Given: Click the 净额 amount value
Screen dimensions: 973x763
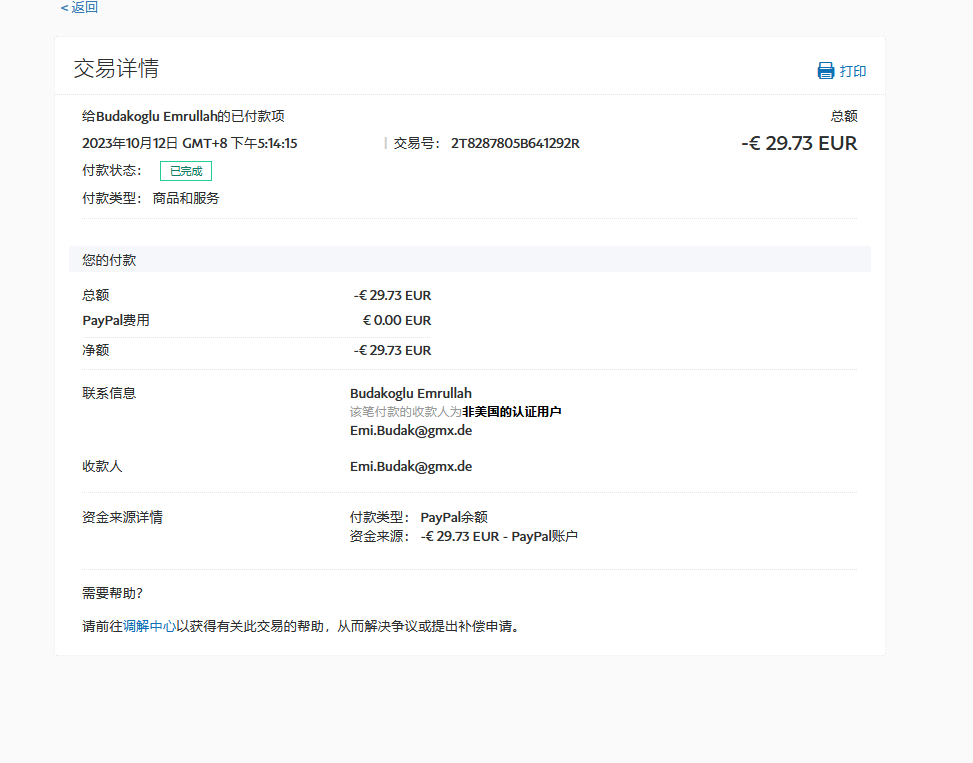Looking at the screenshot, I should (x=392, y=350).
